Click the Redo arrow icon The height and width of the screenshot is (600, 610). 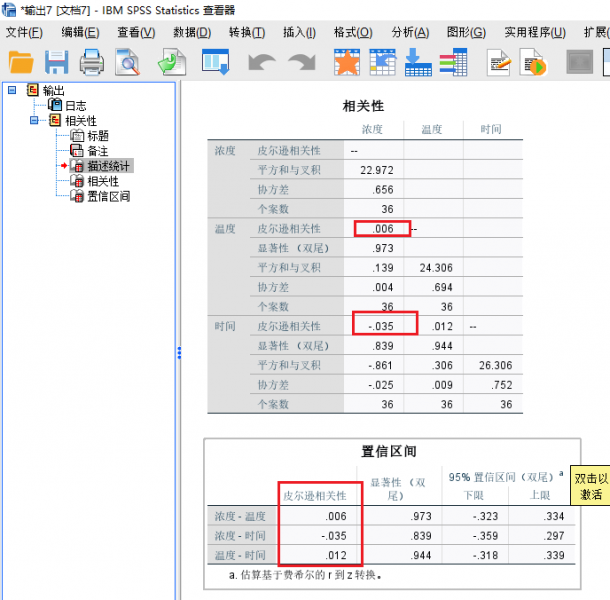(302, 62)
